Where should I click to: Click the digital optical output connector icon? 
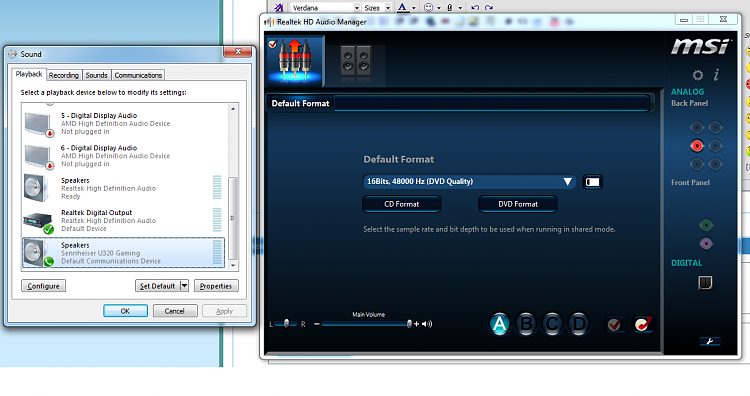coord(705,283)
